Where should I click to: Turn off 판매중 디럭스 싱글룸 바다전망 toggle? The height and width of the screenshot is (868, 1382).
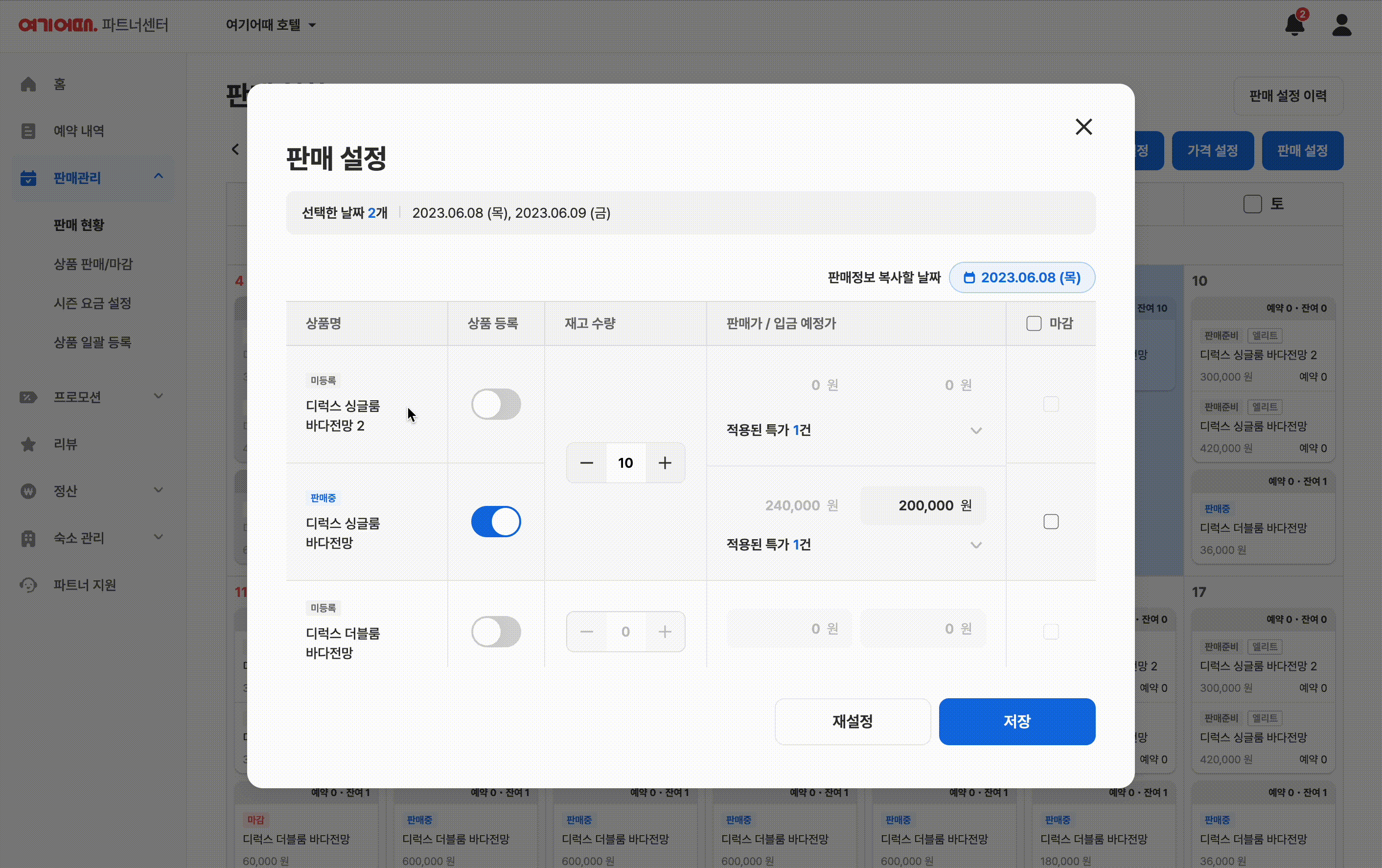pyautogui.click(x=496, y=522)
